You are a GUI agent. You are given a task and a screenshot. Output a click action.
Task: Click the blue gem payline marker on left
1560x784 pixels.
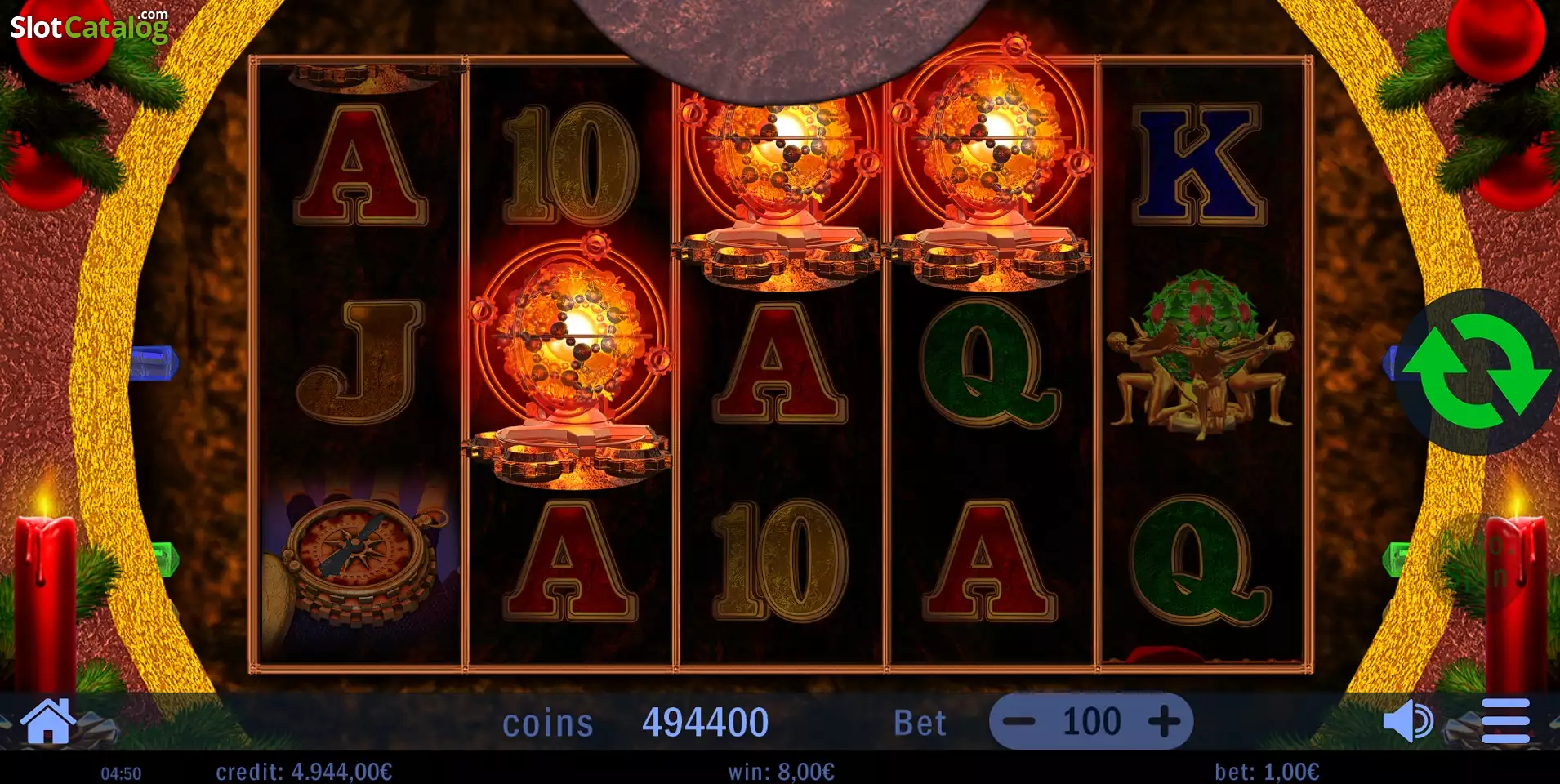coord(154,363)
